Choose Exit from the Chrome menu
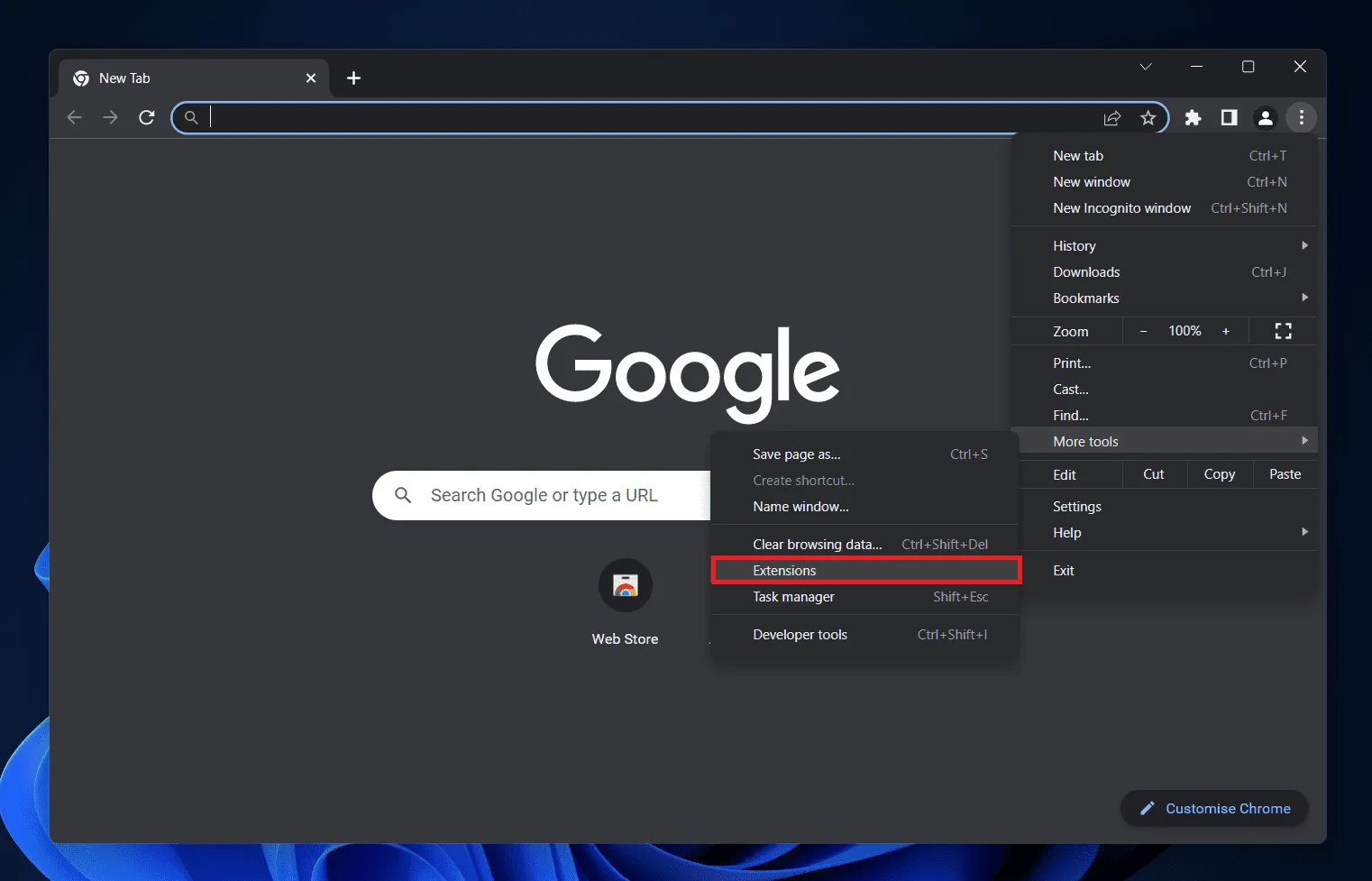Image resolution: width=1372 pixels, height=881 pixels. pyautogui.click(x=1164, y=571)
